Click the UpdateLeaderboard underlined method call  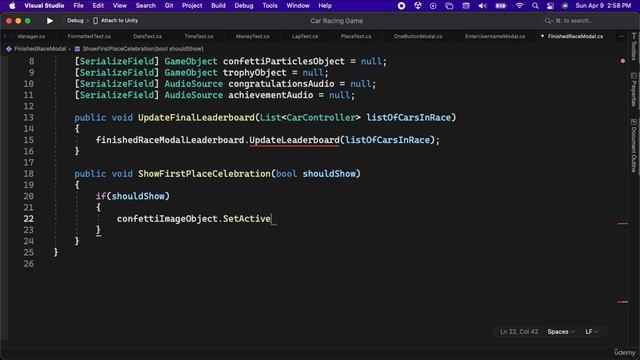pyautogui.click(x=294, y=140)
